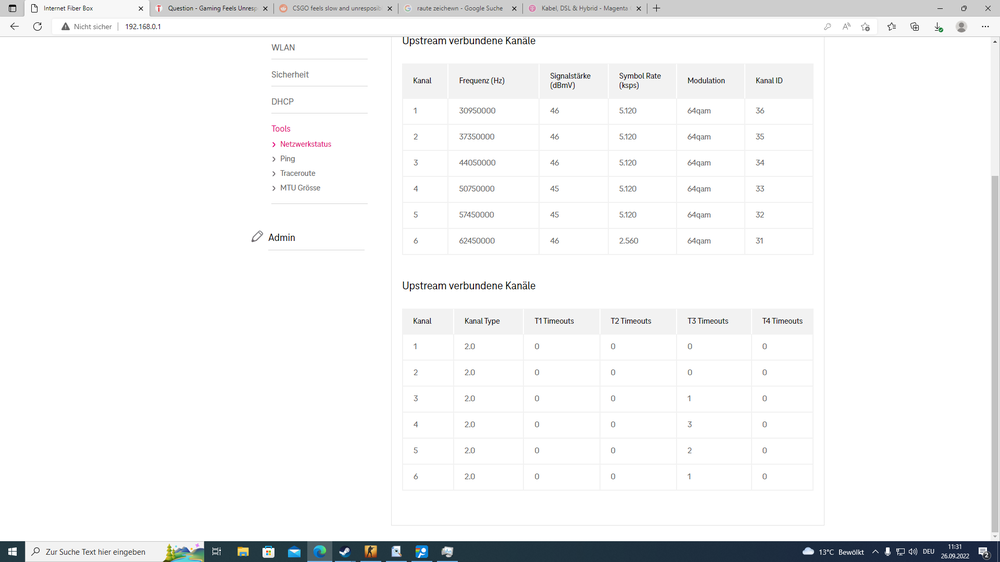Viewport: 1000px width, 562px height.
Task: Click the T4 Timeouts column header
Action: 782,322
